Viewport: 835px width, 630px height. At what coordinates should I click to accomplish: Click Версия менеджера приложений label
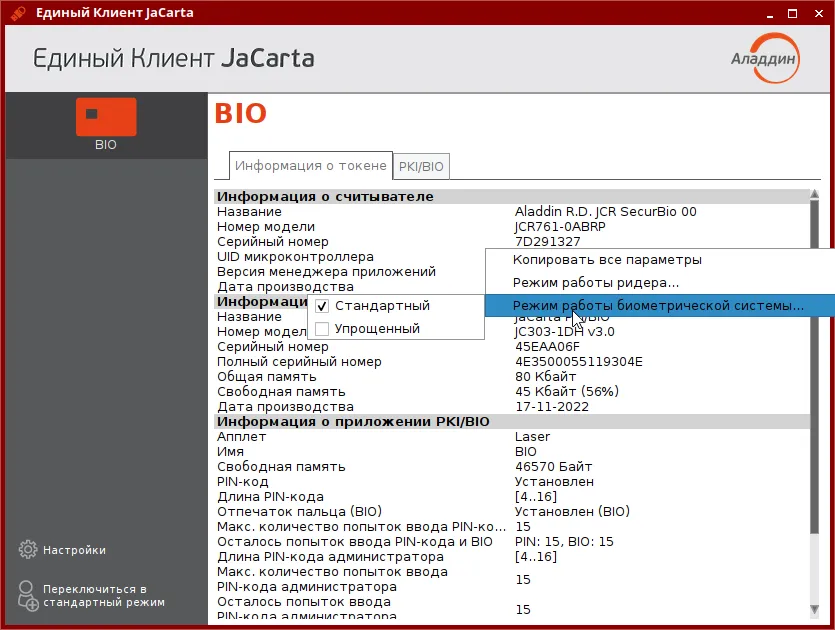pyautogui.click(x=326, y=272)
